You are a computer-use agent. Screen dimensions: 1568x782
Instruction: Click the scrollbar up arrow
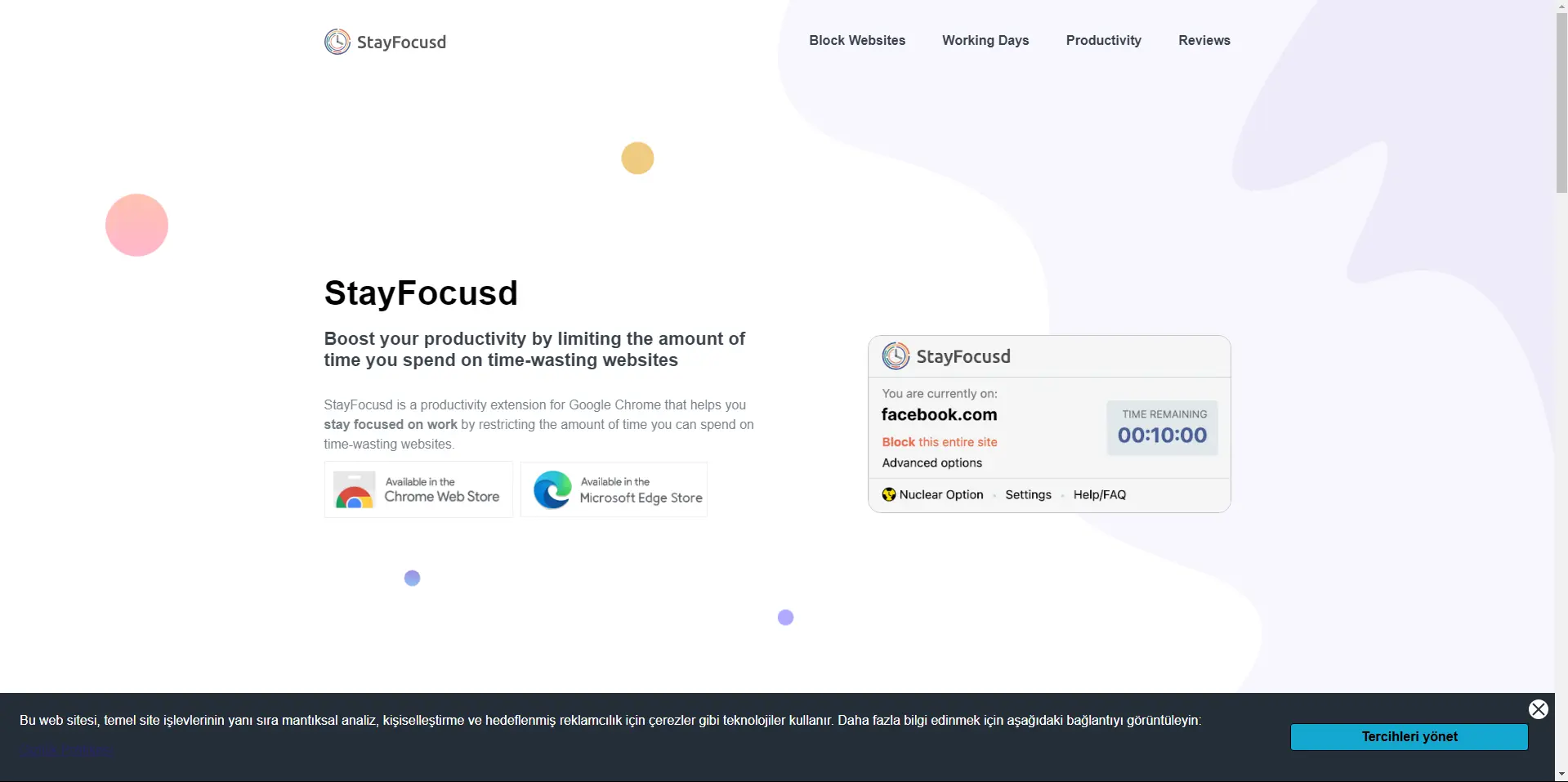(1561, 6)
